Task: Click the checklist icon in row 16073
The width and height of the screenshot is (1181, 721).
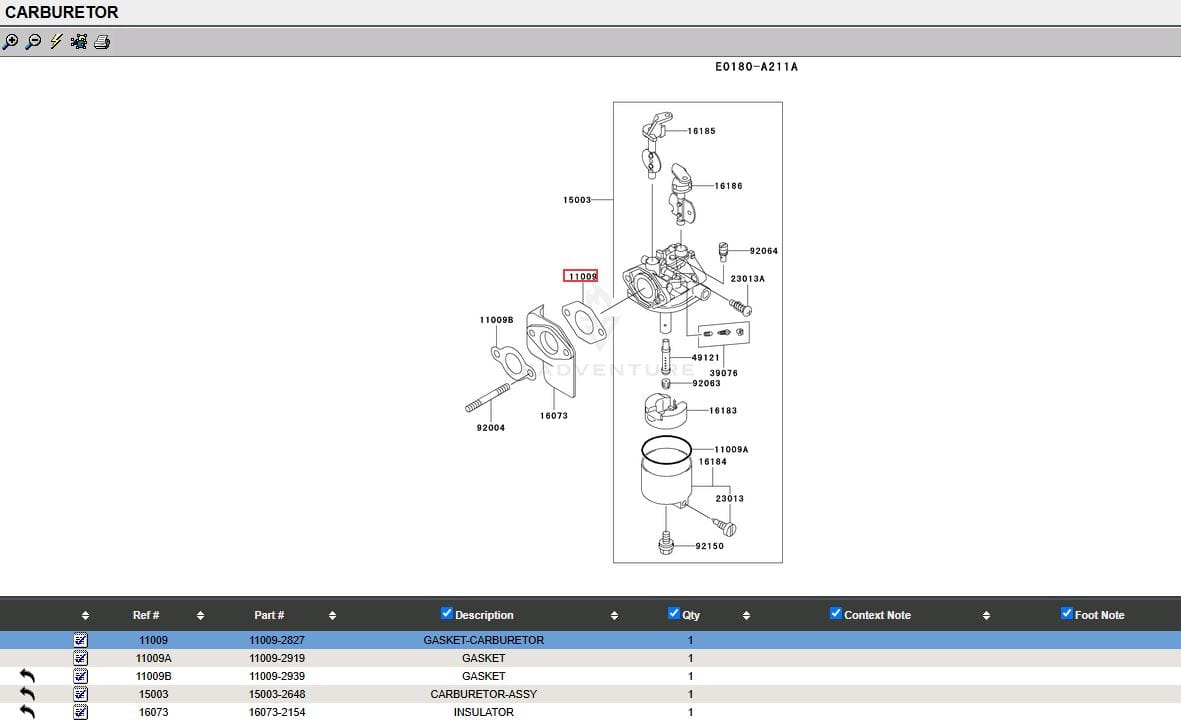Action: 81,712
